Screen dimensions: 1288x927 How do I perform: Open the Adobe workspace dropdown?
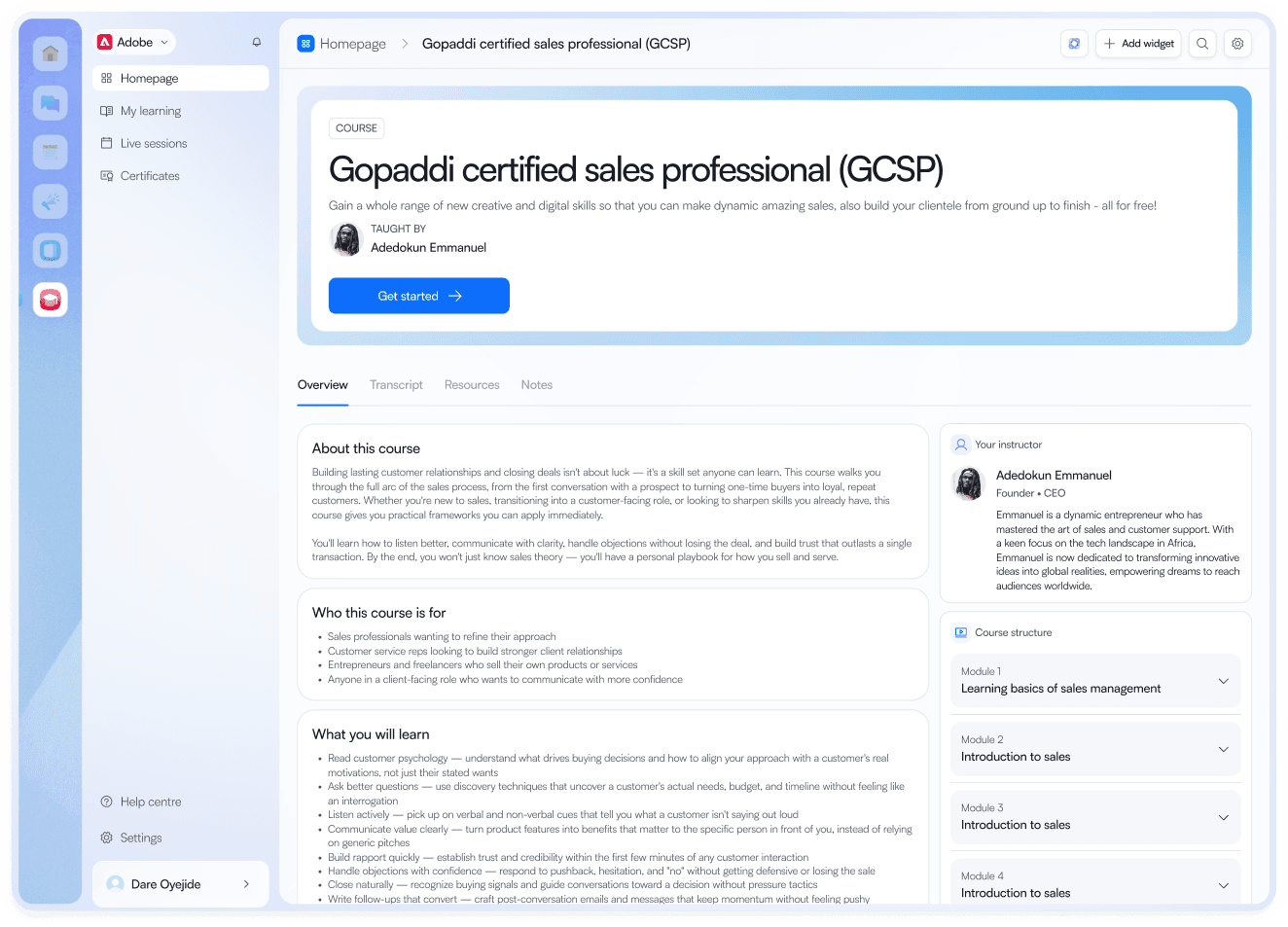tap(135, 42)
